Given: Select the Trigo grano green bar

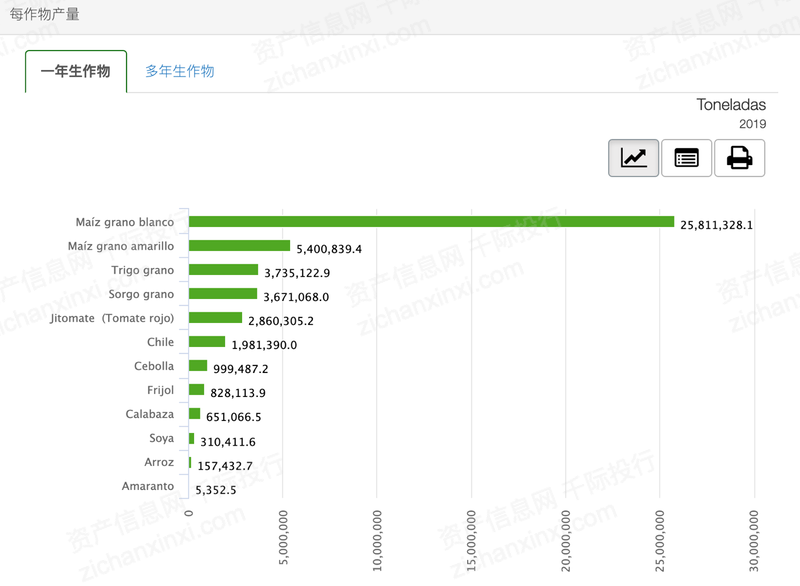Looking at the screenshot, I should coord(223,269).
